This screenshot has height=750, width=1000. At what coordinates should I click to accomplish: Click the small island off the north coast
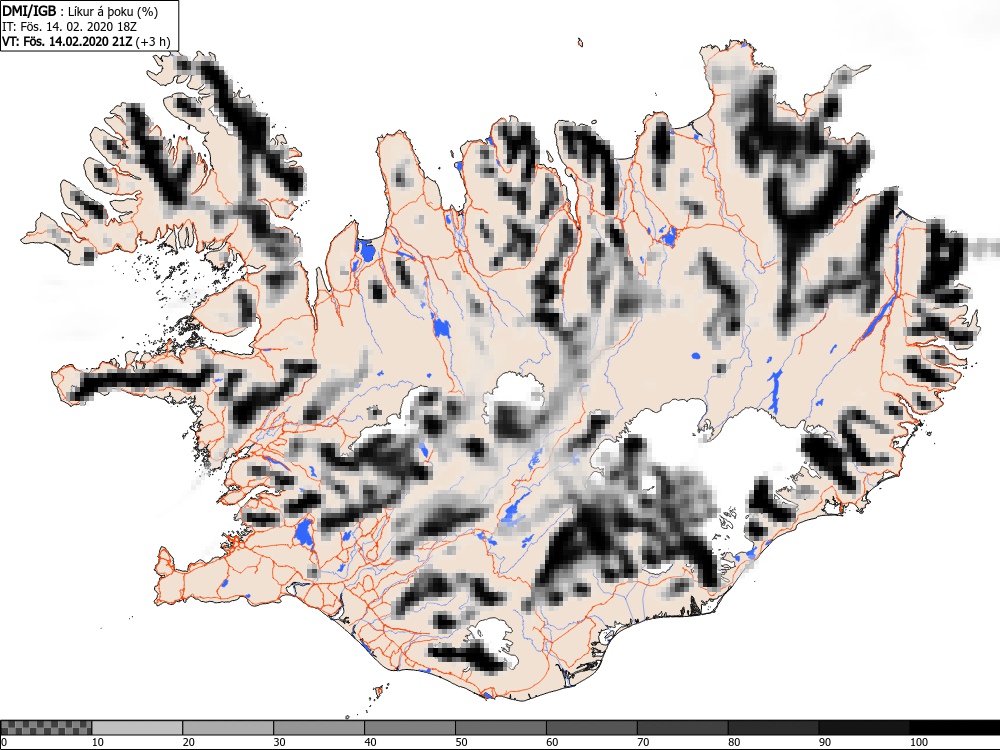click(x=580, y=43)
